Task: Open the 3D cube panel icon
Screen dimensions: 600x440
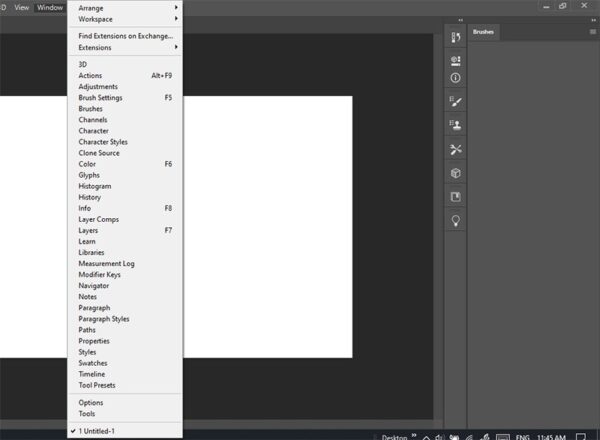Action: coord(456,173)
